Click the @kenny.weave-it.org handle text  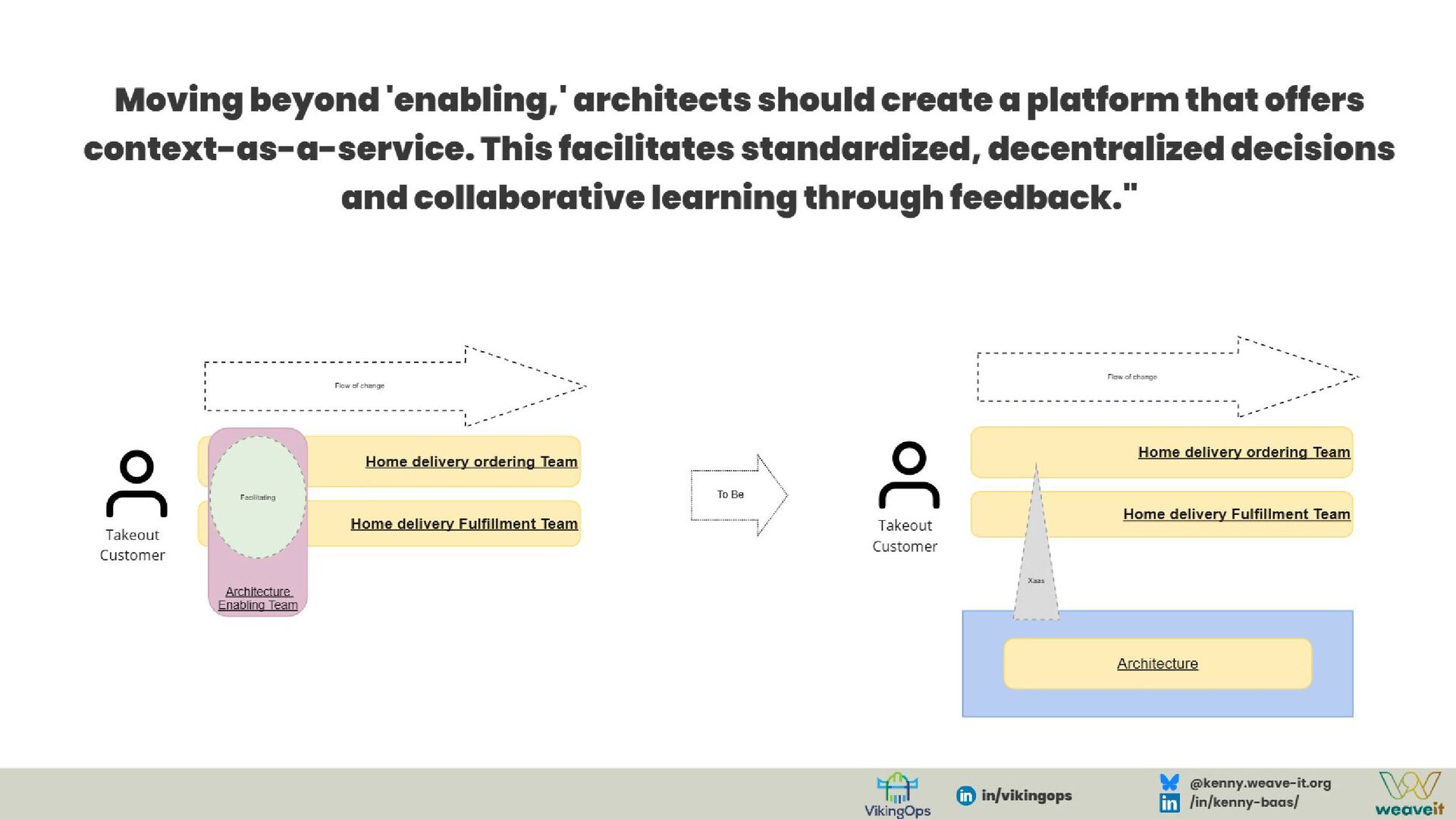[1260, 783]
